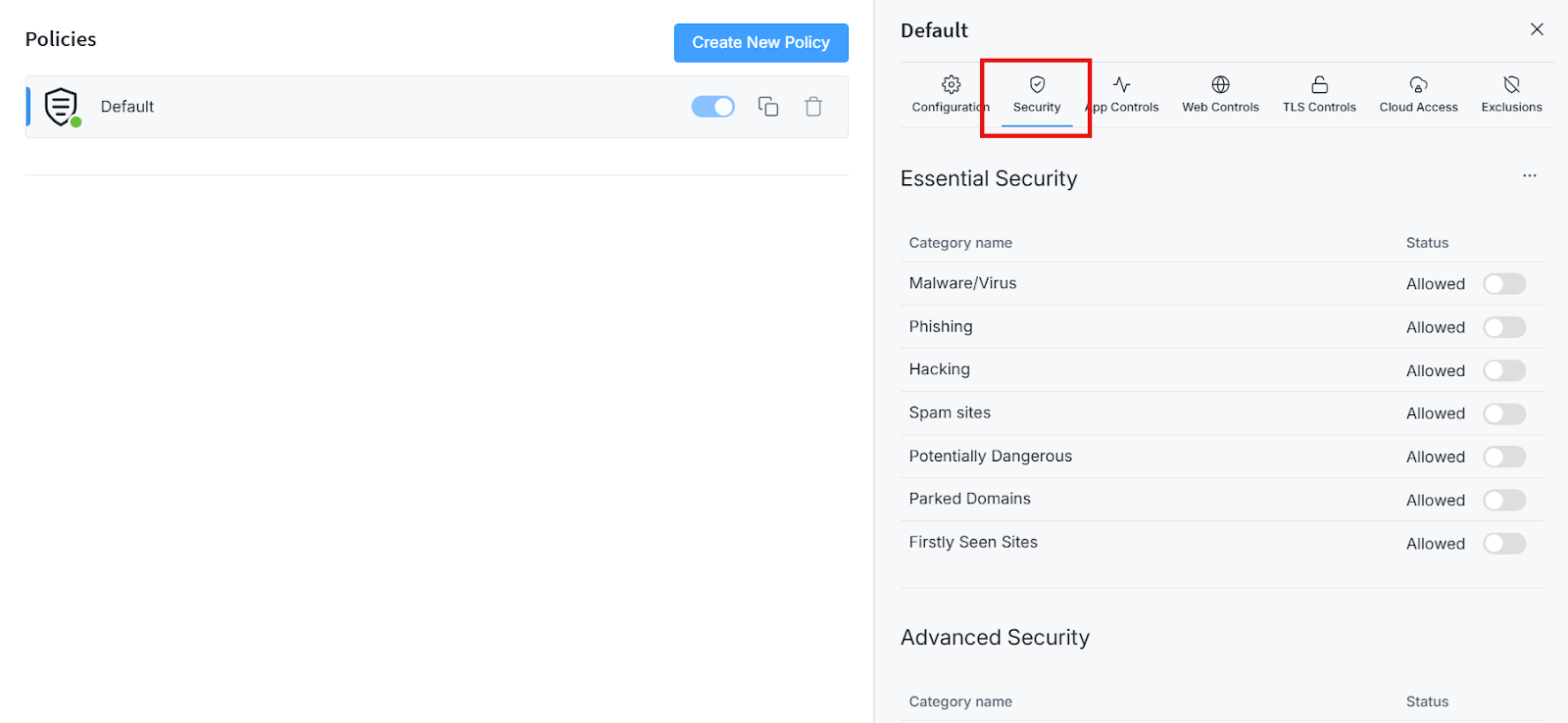
Task: Open the Essential Security three-dots menu
Action: tap(1530, 175)
